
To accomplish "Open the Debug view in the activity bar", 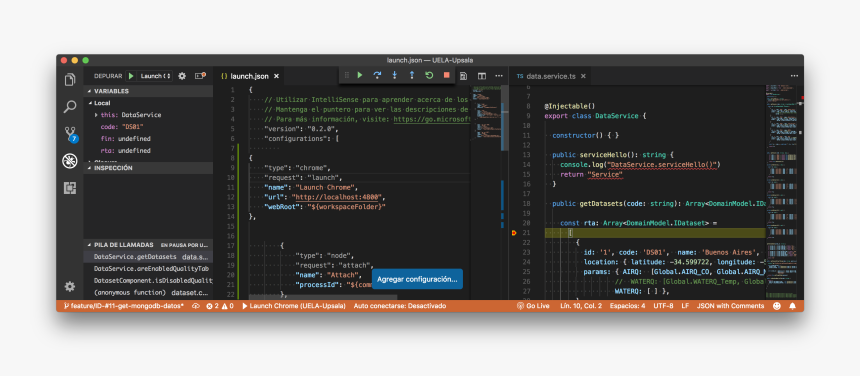I will (70, 161).
